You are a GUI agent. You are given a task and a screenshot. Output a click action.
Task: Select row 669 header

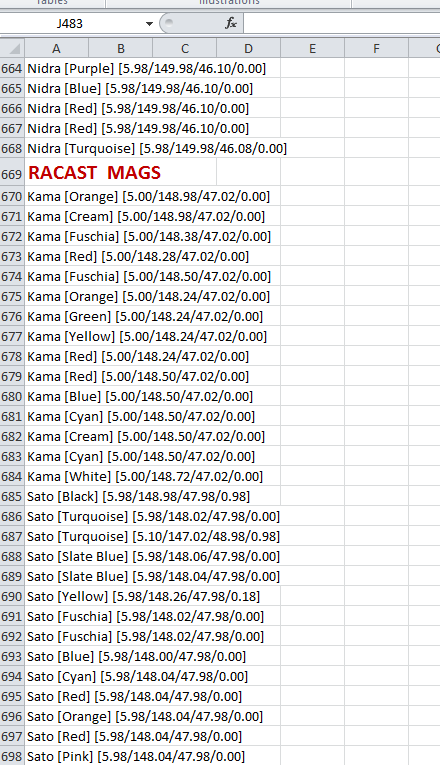pyautogui.click(x=12, y=174)
